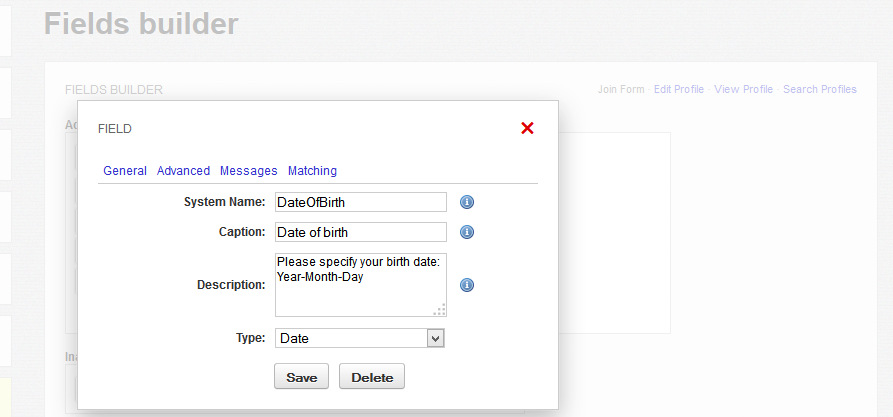Image resolution: width=893 pixels, height=417 pixels.
Task: Click inside the Description textarea
Action: click(x=360, y=285)
